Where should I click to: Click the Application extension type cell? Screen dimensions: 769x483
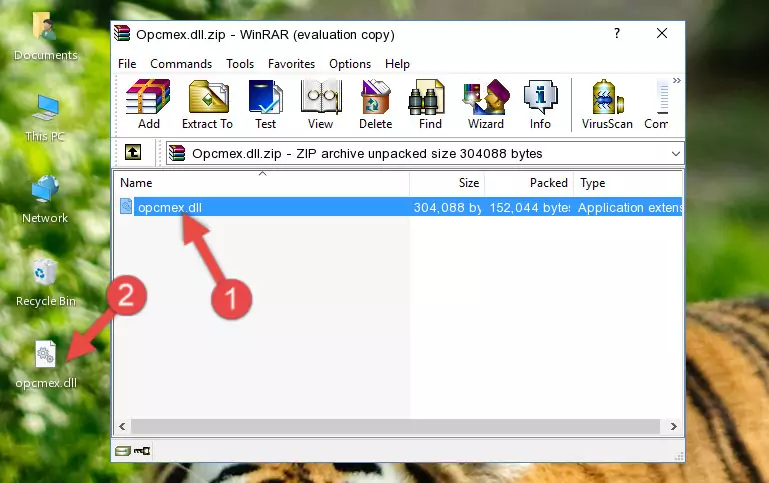(x=630, y=207)
